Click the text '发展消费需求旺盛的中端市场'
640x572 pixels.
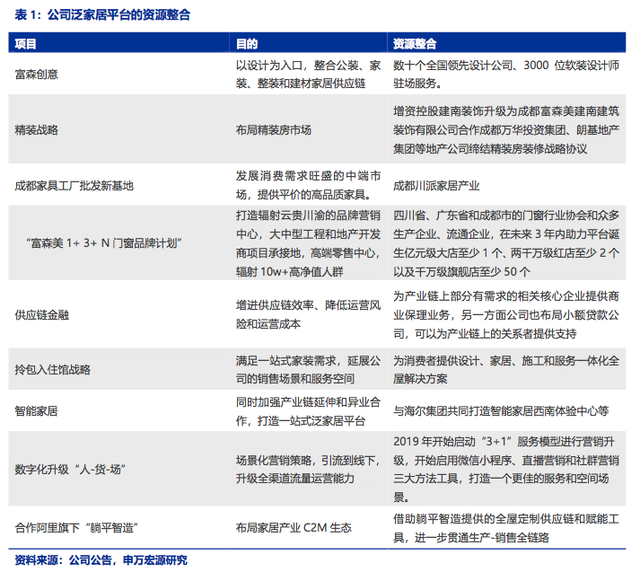[x=308, y=185]
